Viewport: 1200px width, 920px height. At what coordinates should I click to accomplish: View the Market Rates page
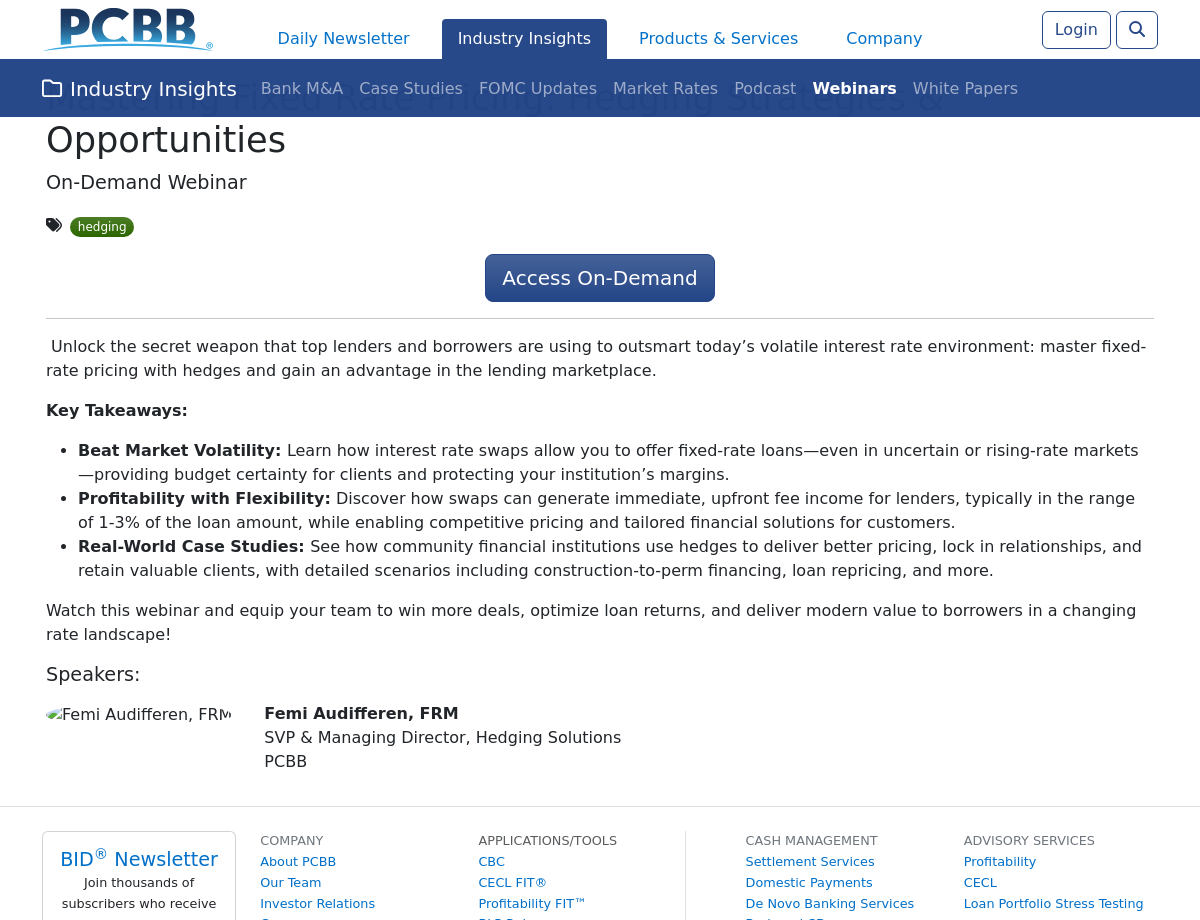click(x=665, y=89)
